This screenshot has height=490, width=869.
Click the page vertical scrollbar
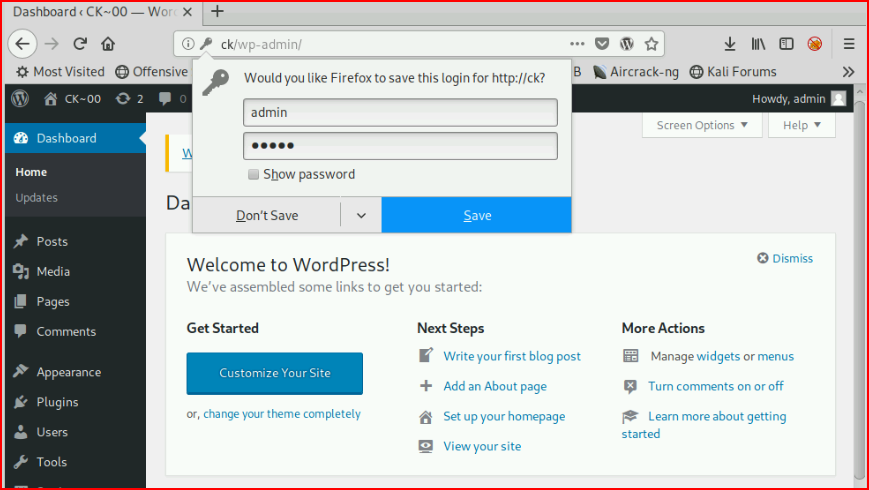click(859, 288)
